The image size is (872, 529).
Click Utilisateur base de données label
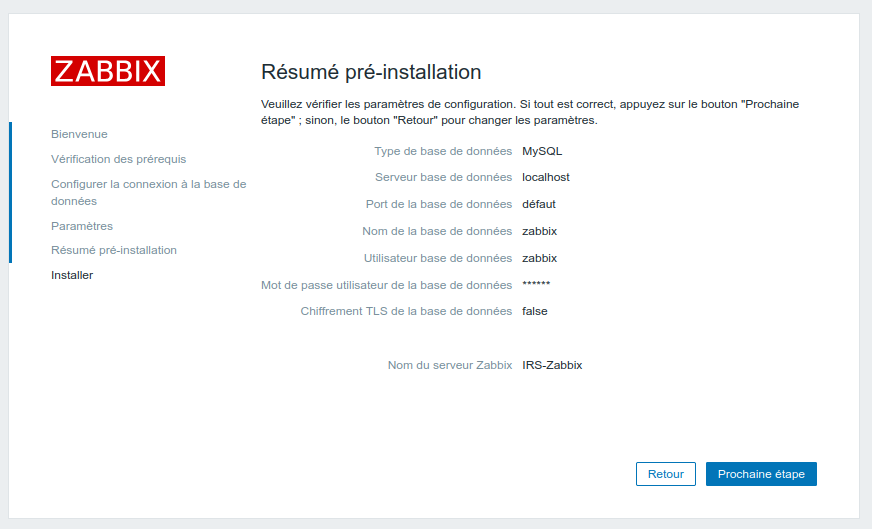[438, 258]
